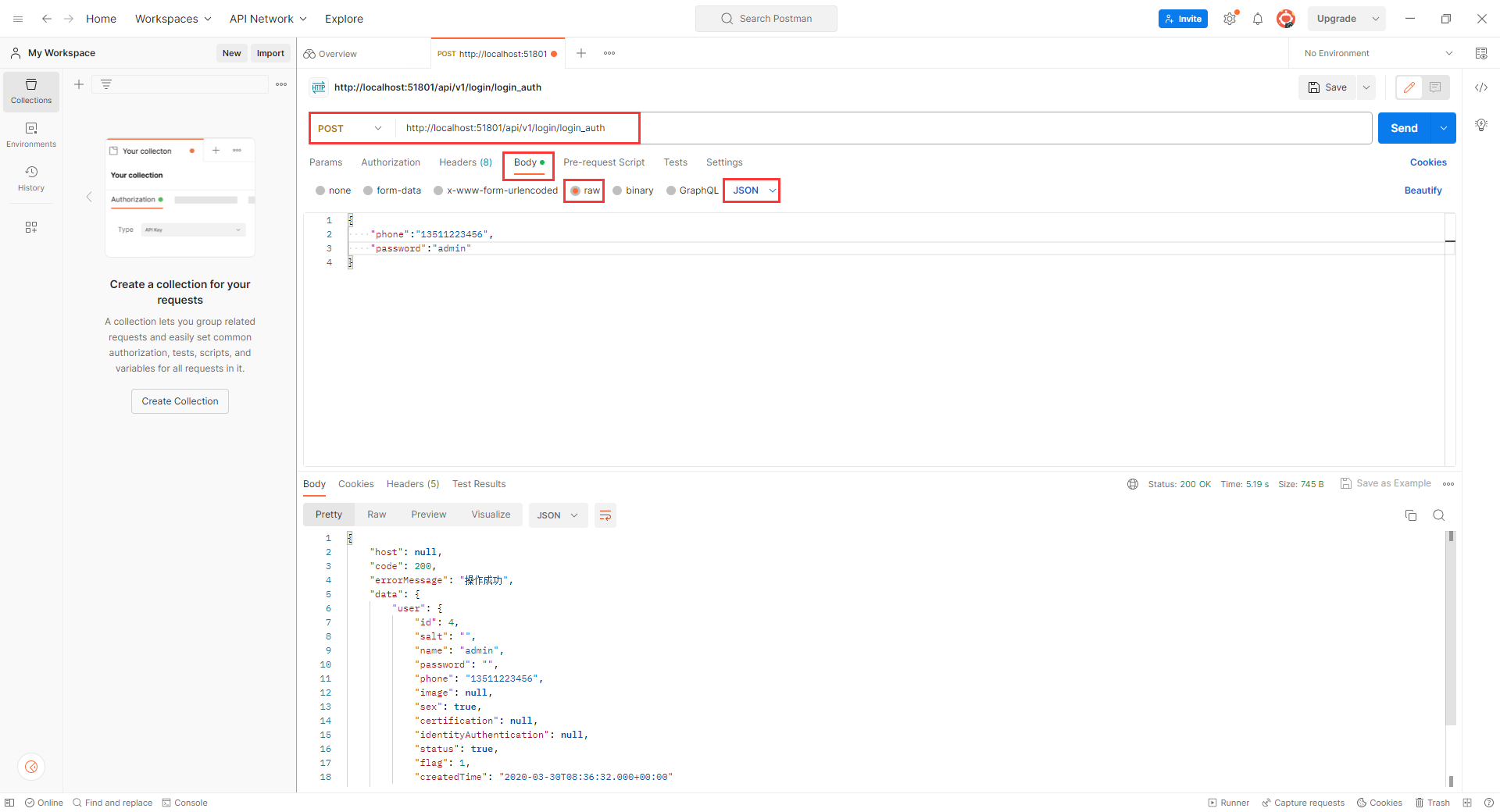
Task: Click the Beautify link
Action: pos(1423,191)
